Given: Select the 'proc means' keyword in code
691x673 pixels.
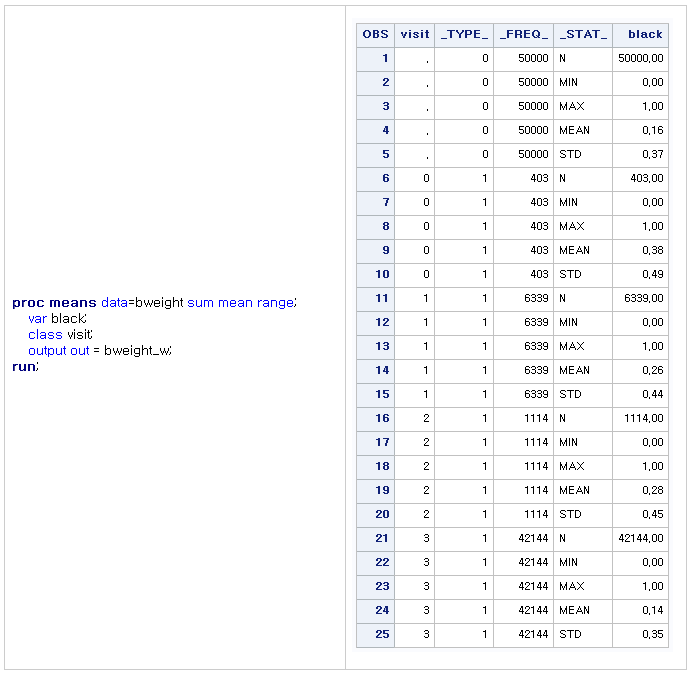Looking at the screenshot, I should 54,303.
